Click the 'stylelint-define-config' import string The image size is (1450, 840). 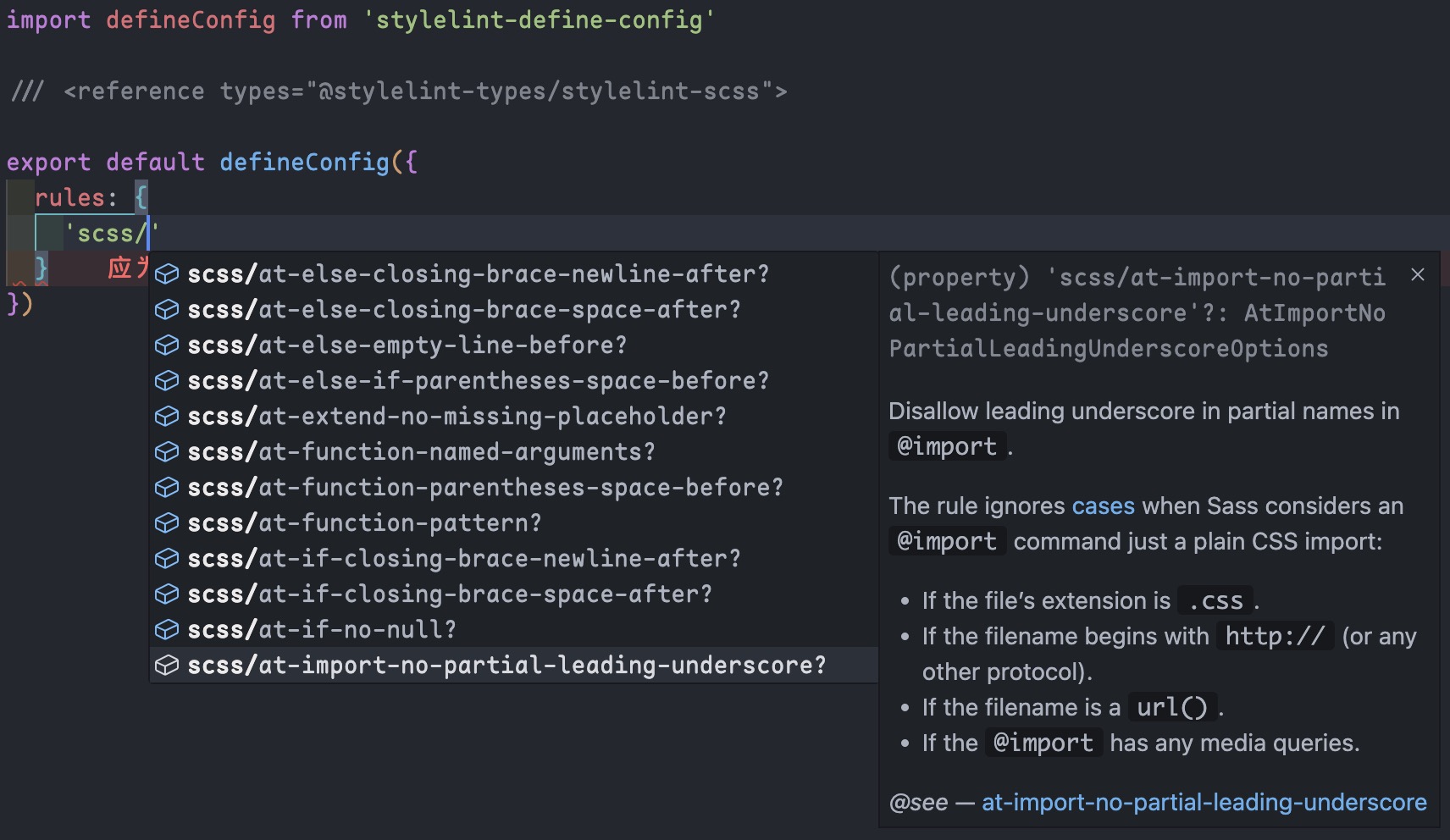(x=539, y=19)
